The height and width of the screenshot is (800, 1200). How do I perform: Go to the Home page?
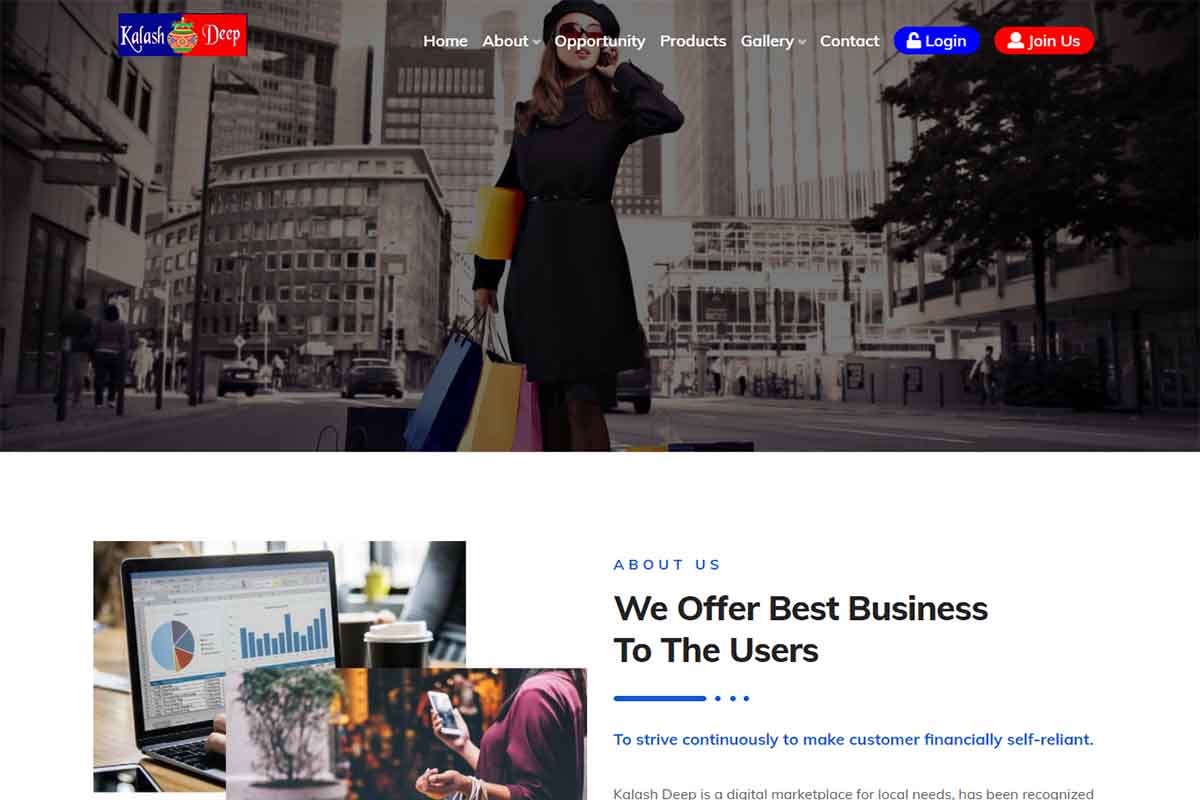coord(445,41)
